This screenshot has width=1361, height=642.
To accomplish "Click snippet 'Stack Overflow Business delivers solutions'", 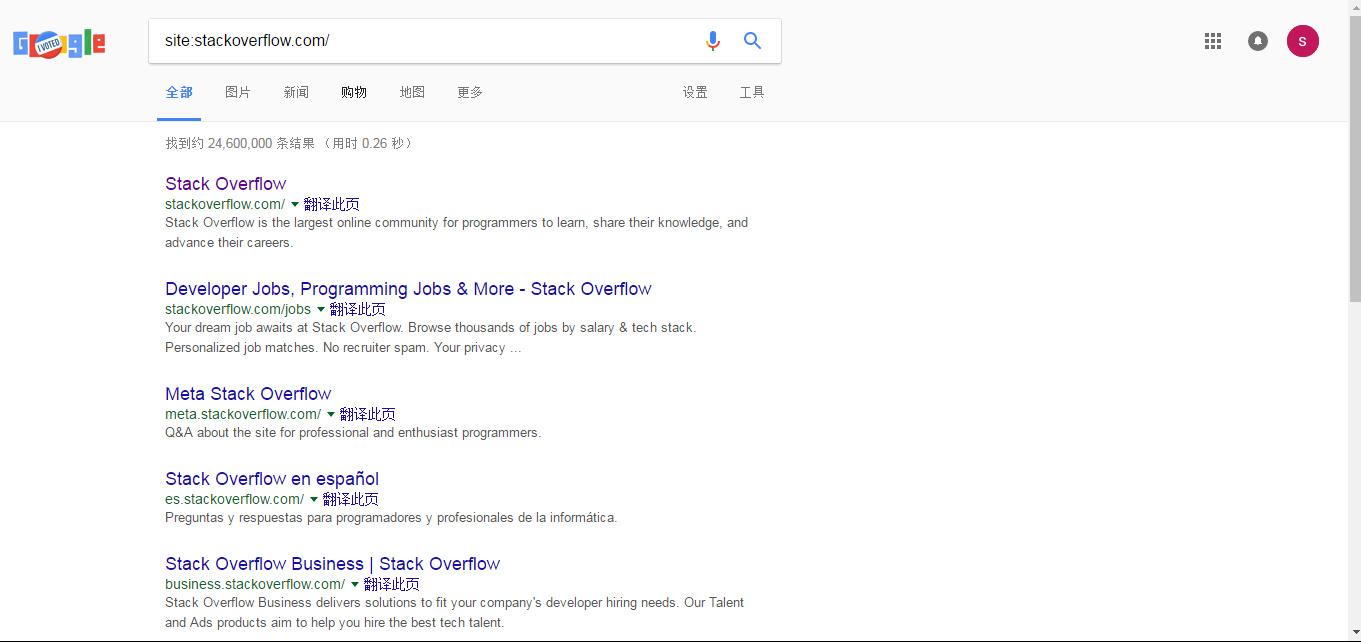I will coord(454,613).
